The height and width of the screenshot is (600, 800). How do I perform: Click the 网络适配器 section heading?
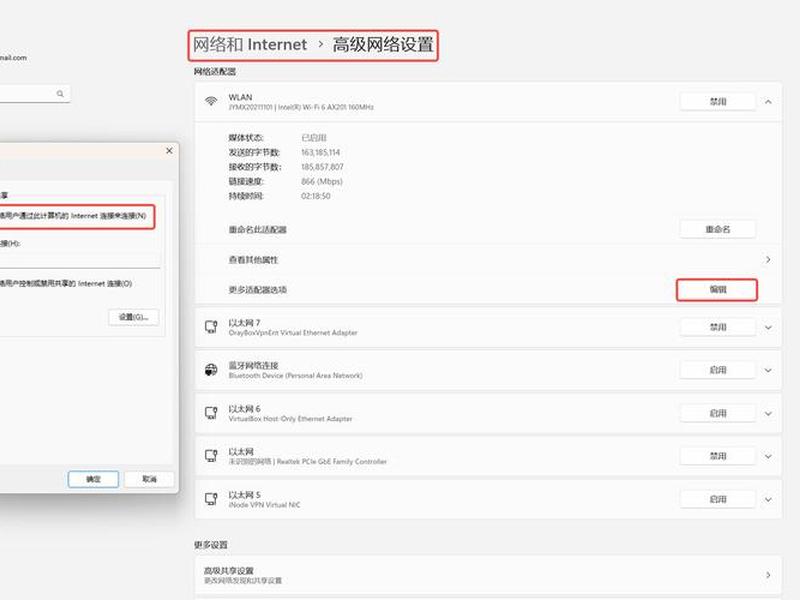click(215, 71)
